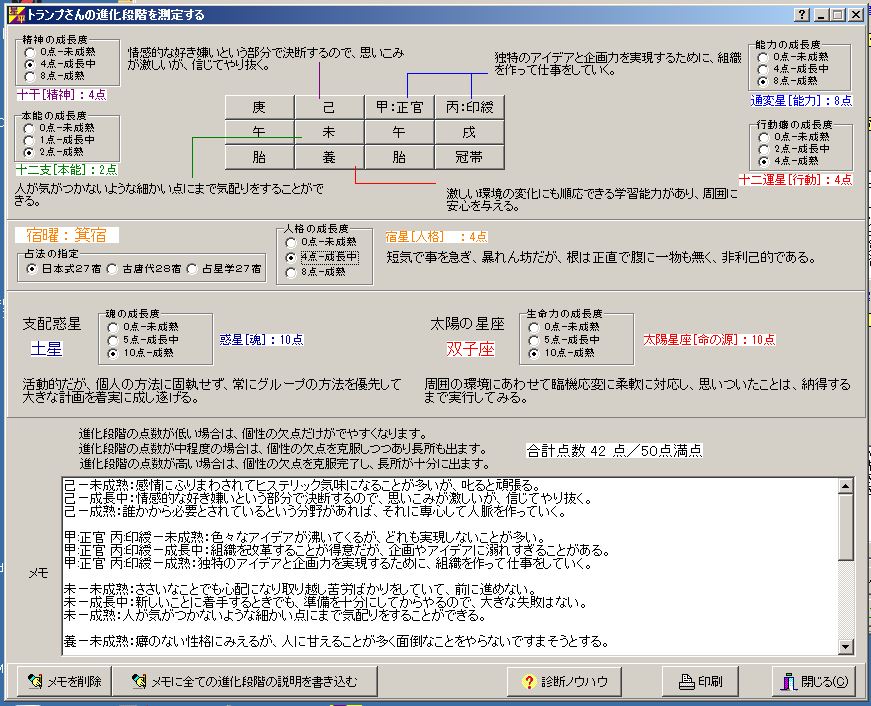The image size is (871, 706).
Task: Open 診断ノウハウ help
Action: [564, 681]
